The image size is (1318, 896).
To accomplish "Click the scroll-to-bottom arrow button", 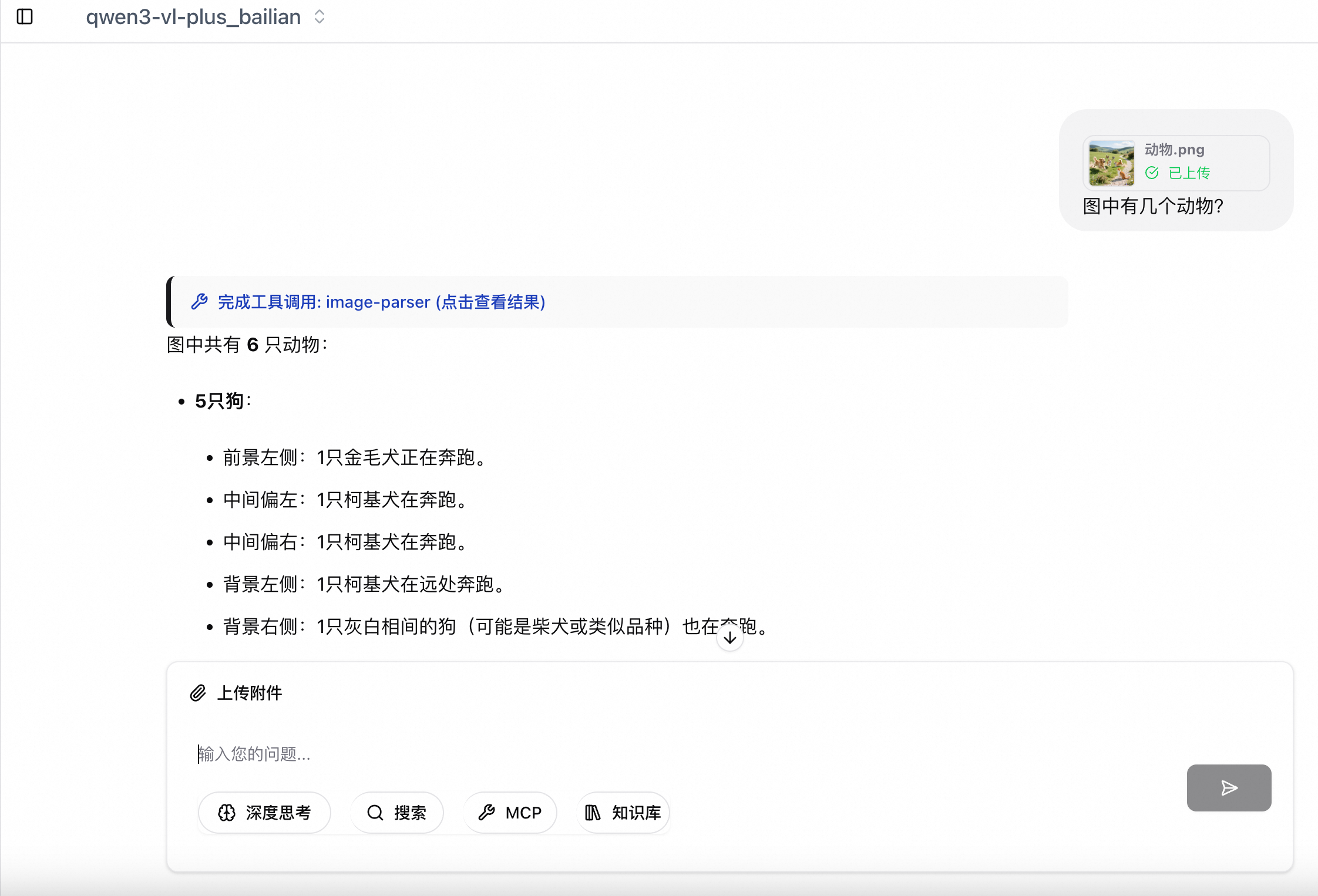I will tap(729, 638).
